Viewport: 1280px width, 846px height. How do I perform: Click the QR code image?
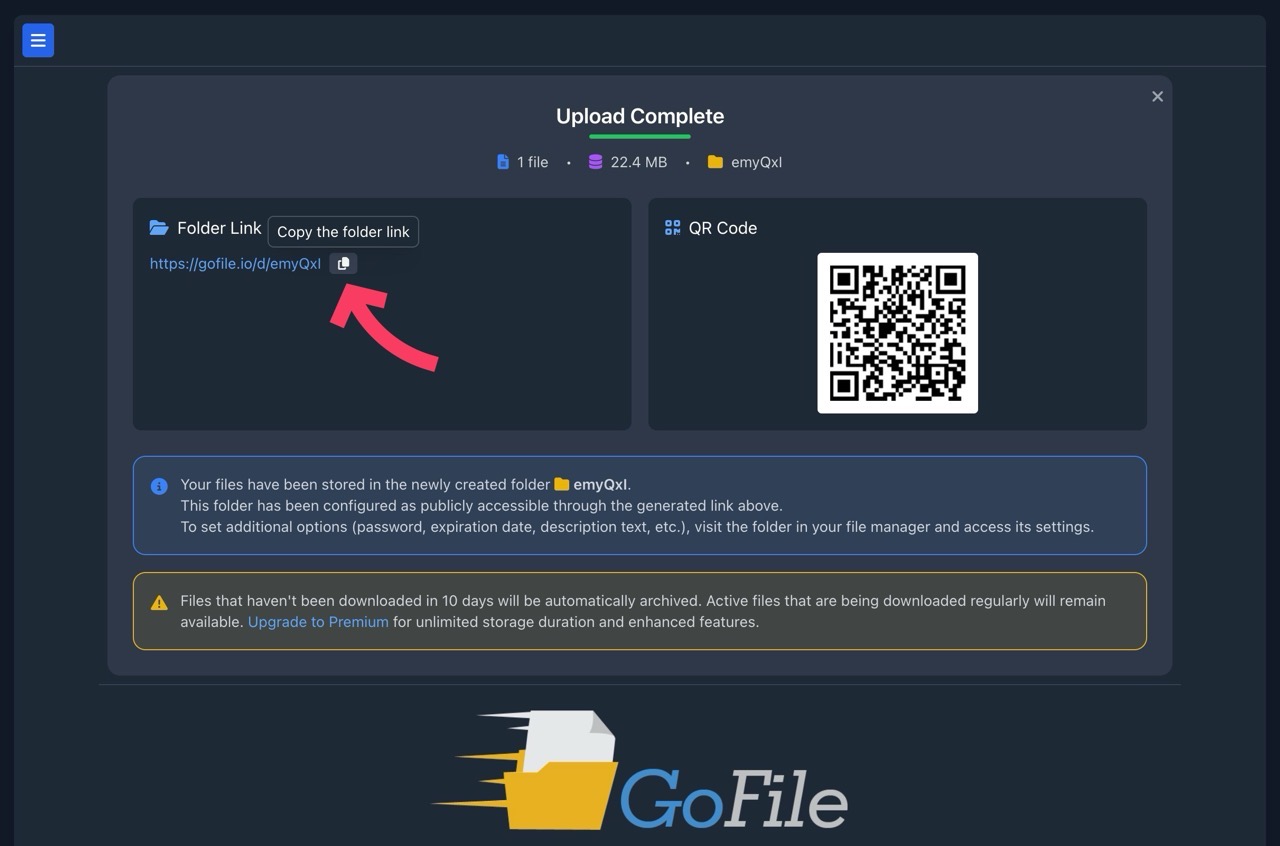tap(897, 332)
